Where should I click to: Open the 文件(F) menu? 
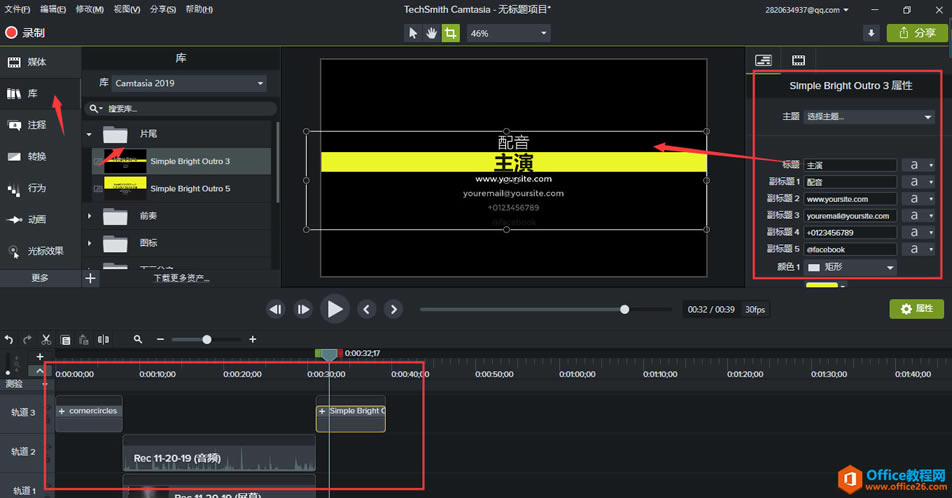coord(17,9)
